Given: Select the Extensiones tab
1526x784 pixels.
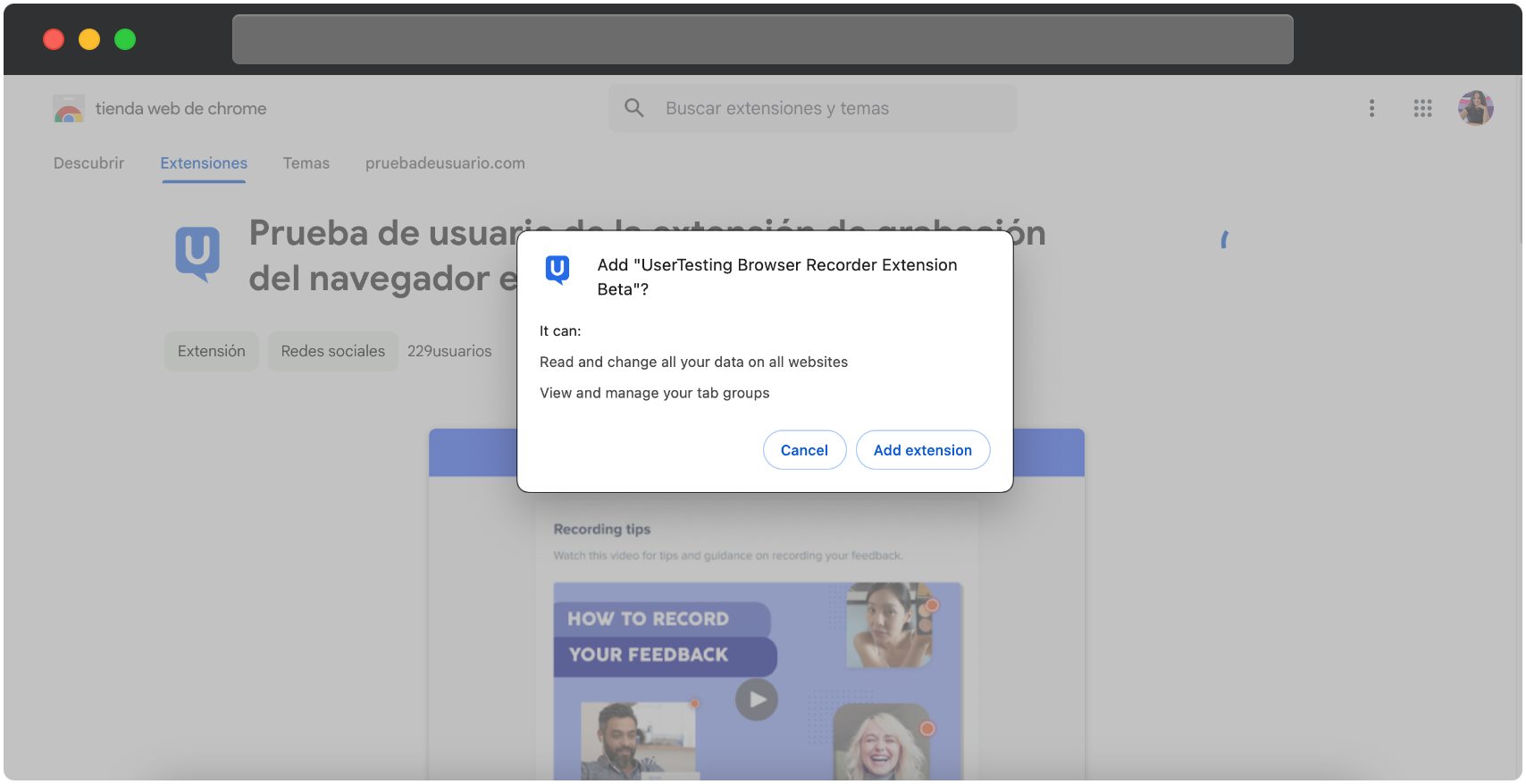Looking at the screenshot, I should point(204,163).
